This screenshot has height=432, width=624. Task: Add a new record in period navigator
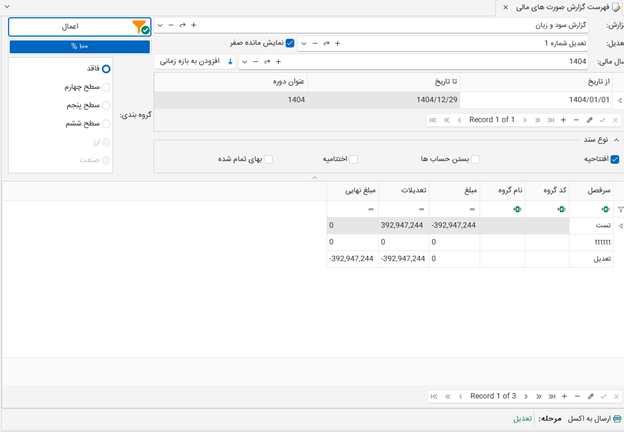pyautogui.click(x=564, y=120)
